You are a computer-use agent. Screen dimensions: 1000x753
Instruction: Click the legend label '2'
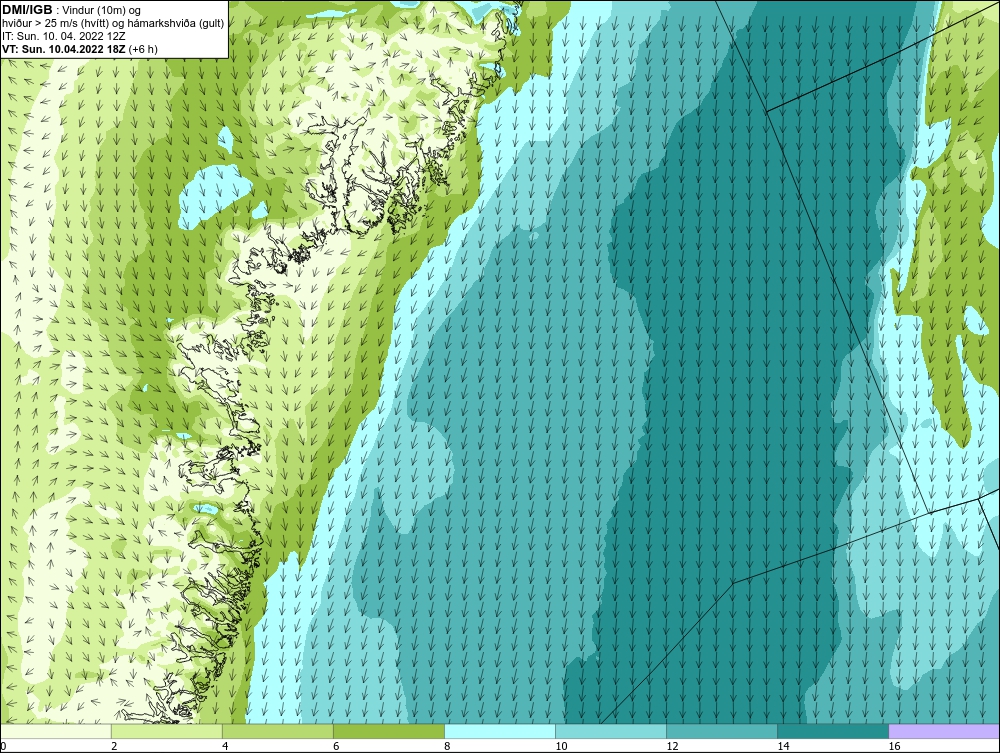coord(114,746)
